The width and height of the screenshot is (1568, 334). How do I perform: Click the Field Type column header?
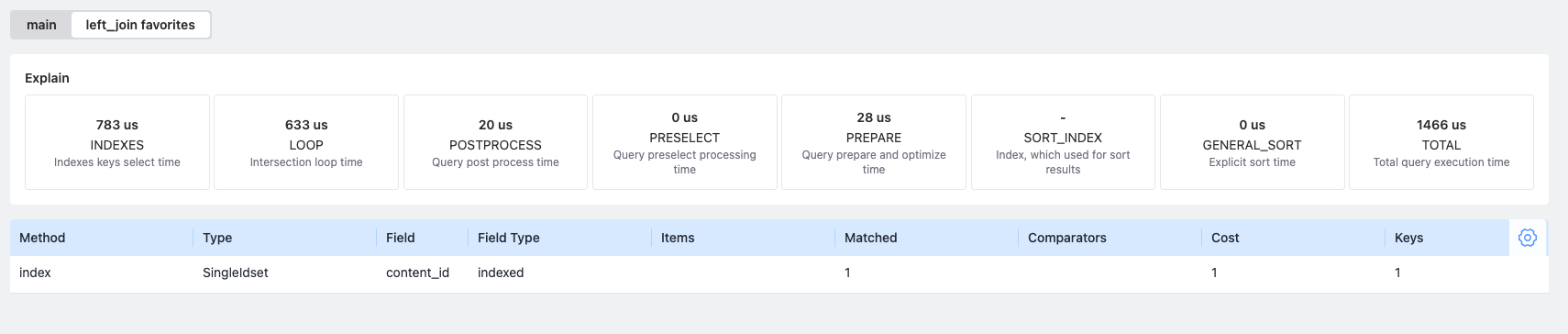559,238
